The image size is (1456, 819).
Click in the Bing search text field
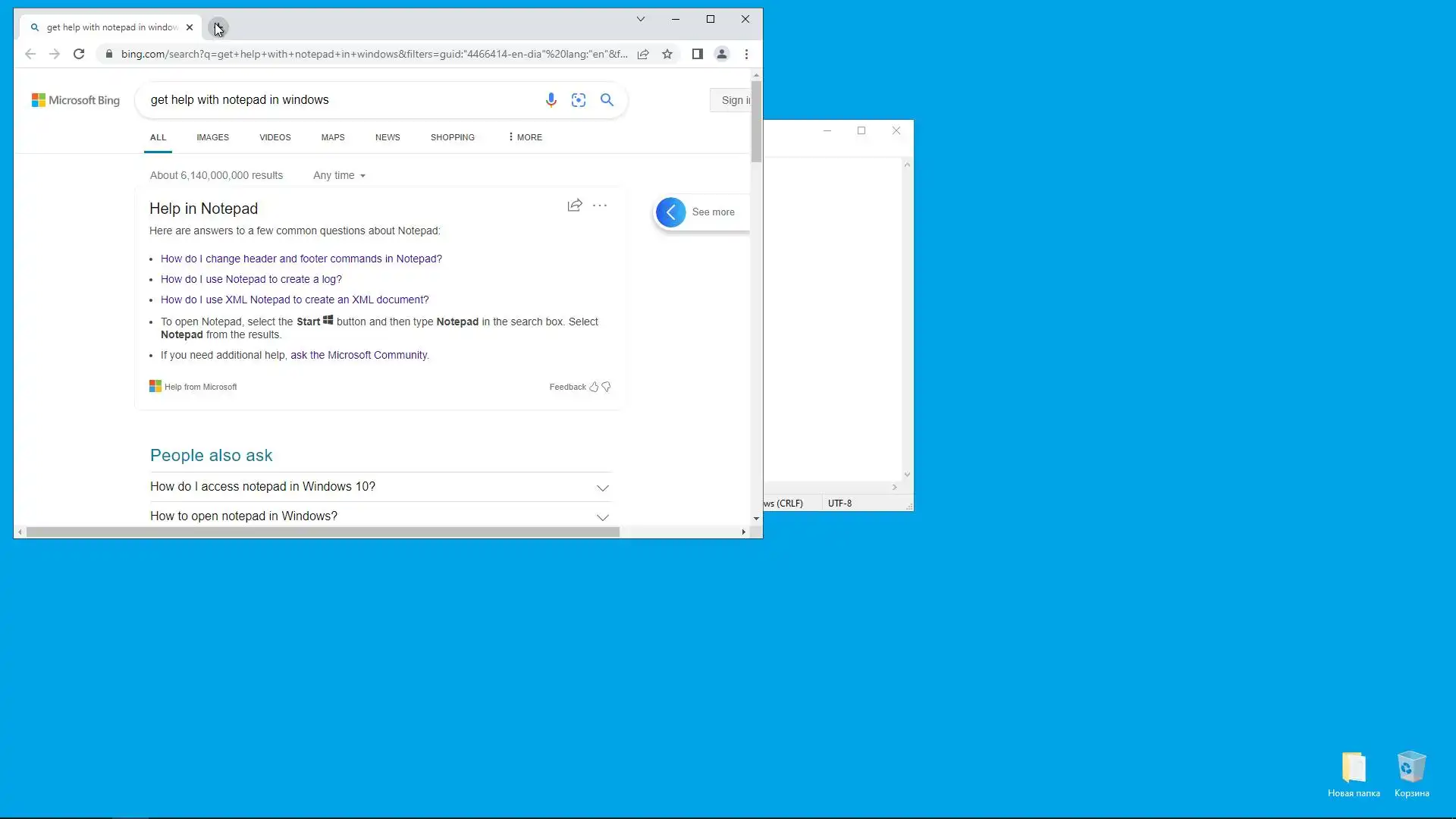click(x=334, y=100)
